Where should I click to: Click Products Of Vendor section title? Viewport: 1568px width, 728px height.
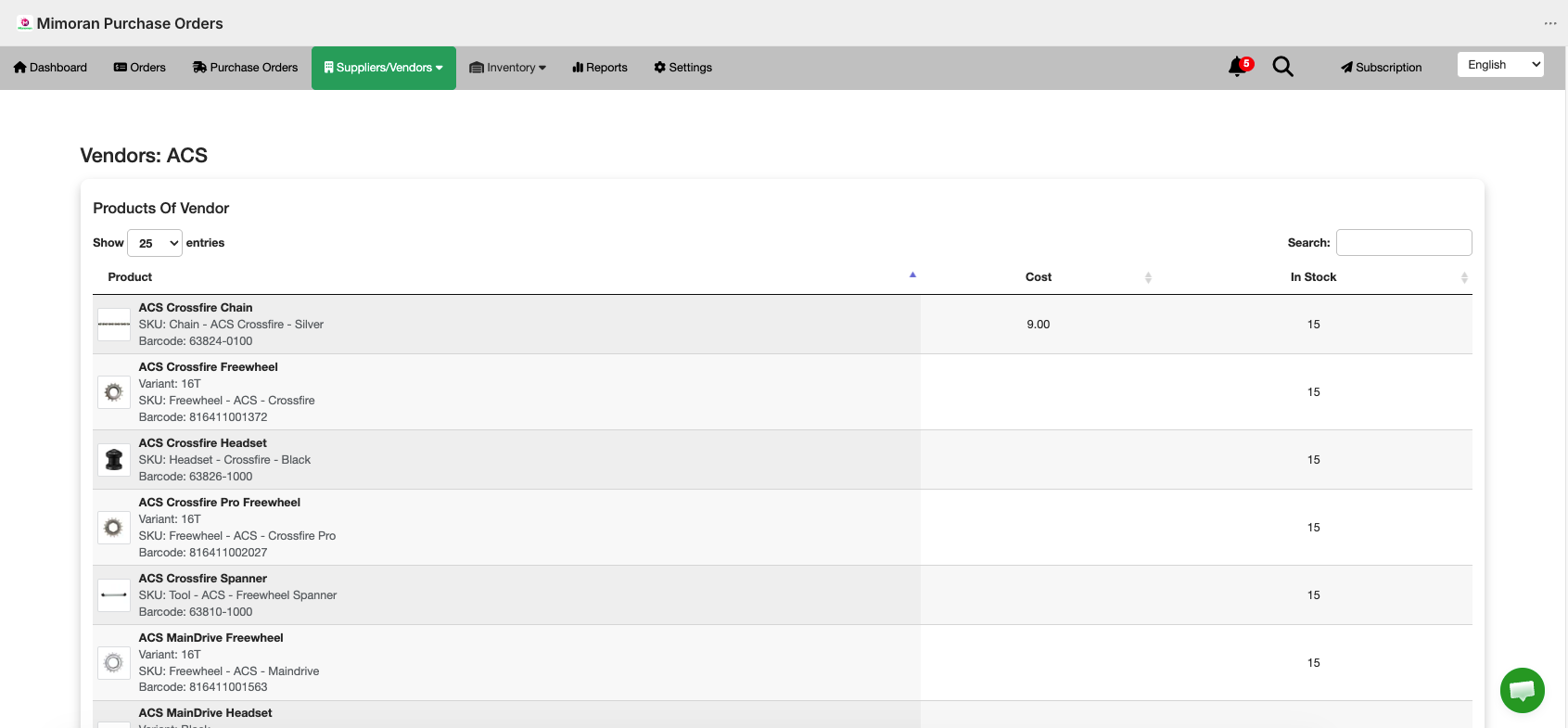pos(161,209)
